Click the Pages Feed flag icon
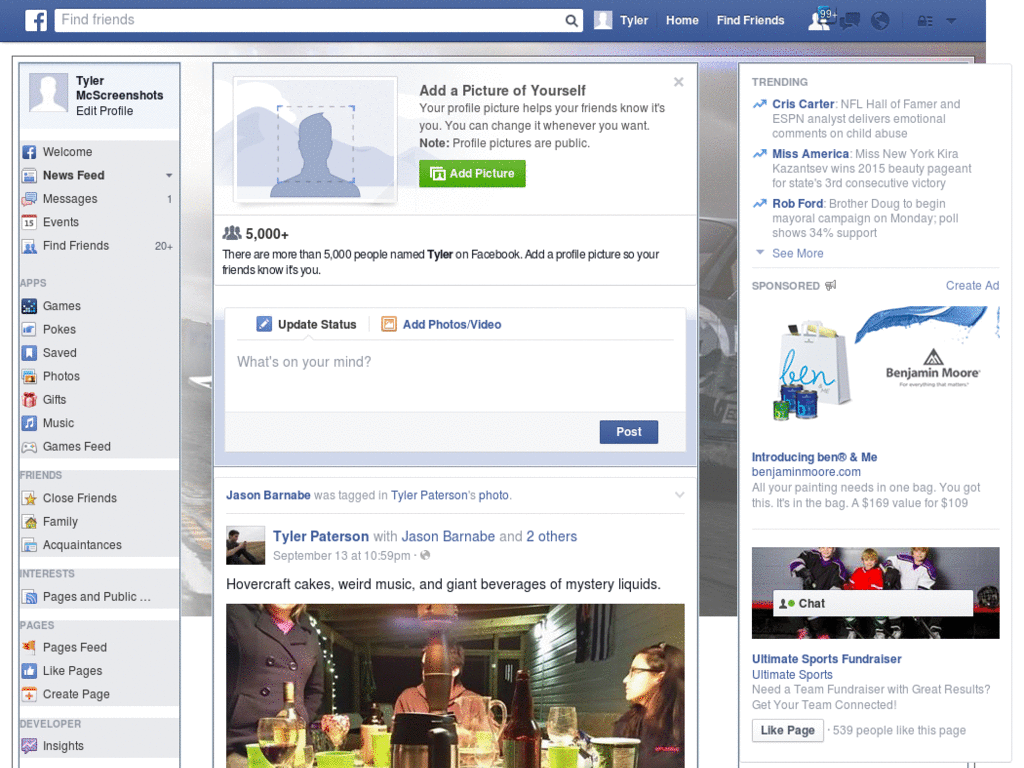 (29, 647)
